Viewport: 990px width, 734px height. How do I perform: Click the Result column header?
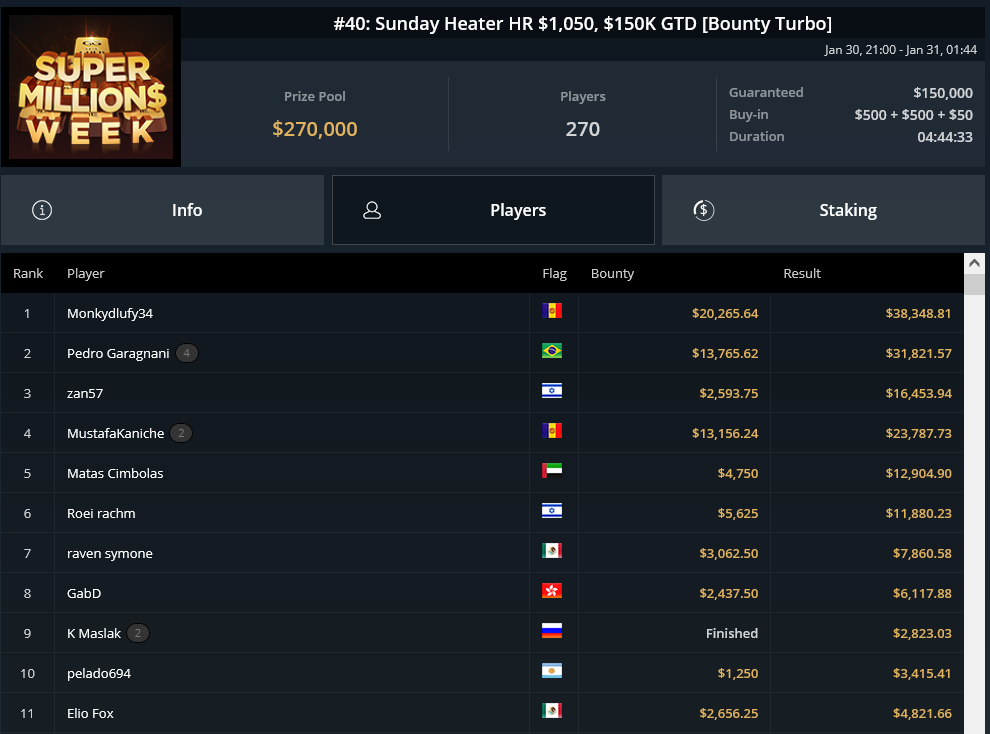pyautogui.click(x=802, y=273)
